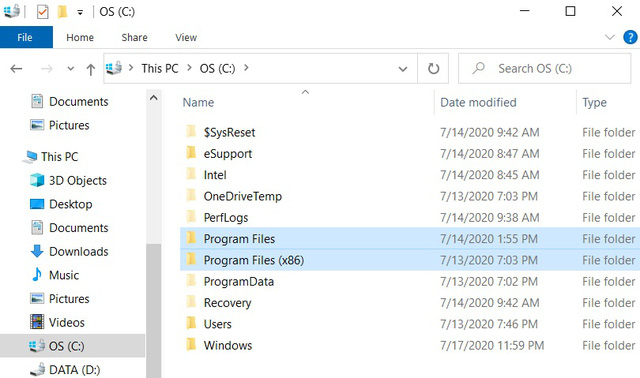
Task: Open the address bar history dropdown
Action: (403, 69)
